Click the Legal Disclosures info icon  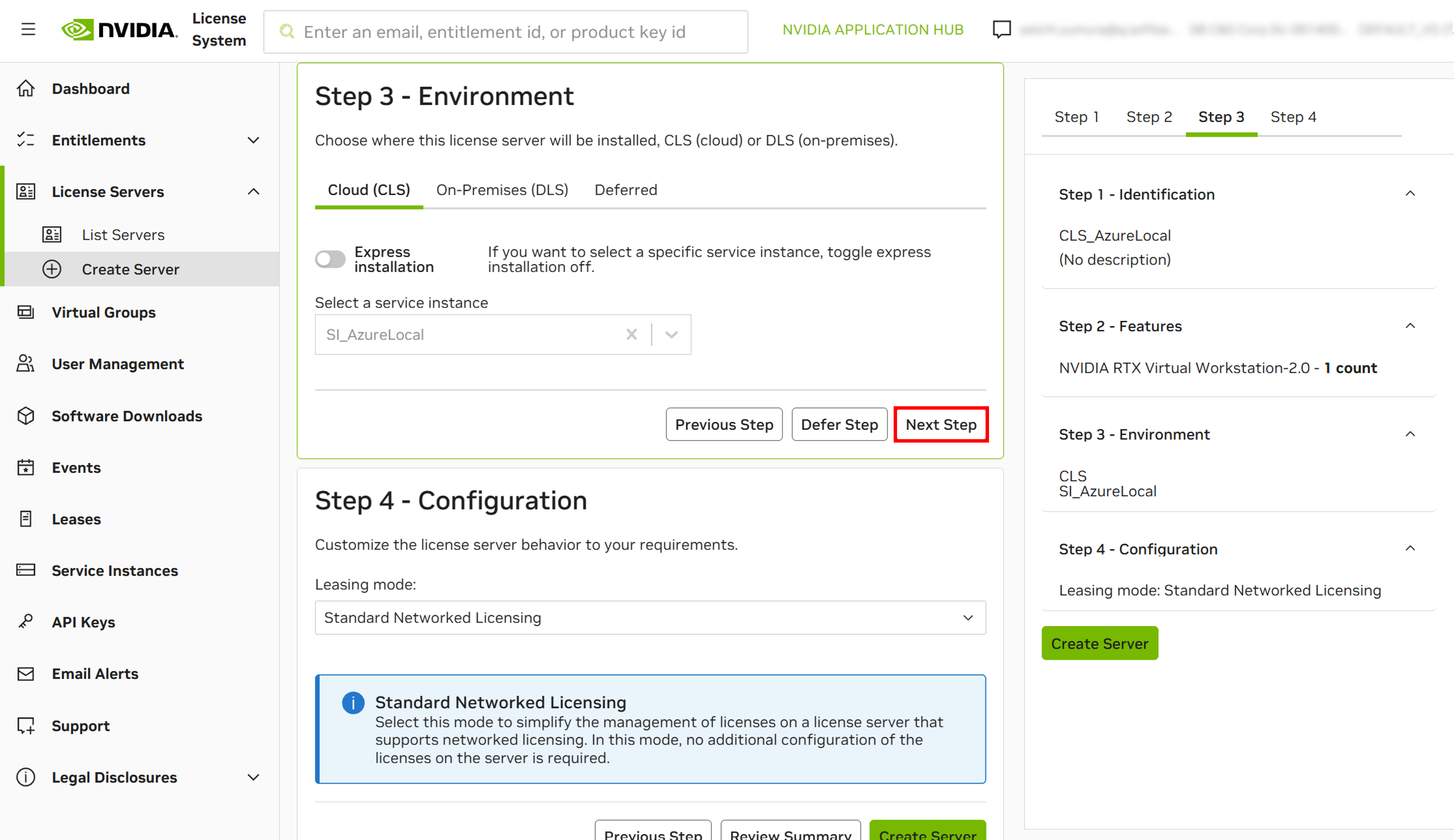[26, 777]
